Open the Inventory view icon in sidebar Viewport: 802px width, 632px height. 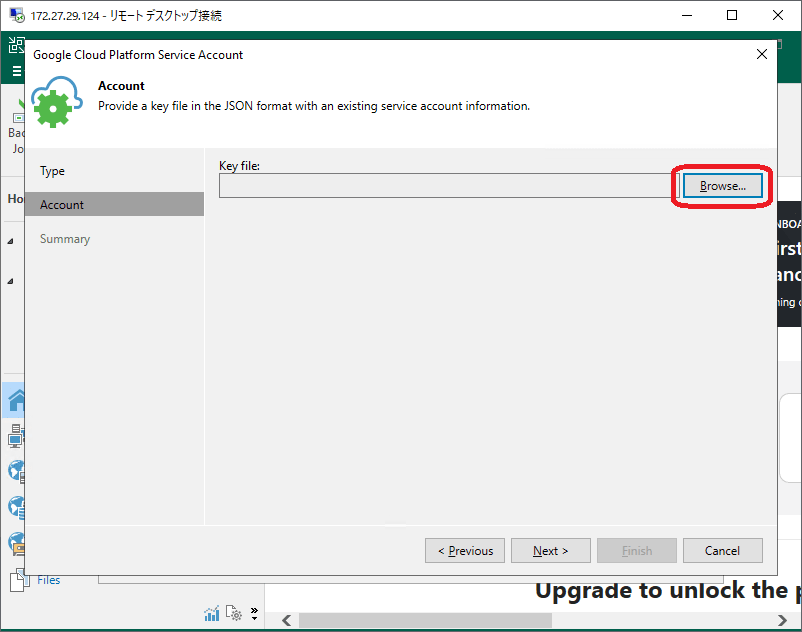tap(16, 436)
